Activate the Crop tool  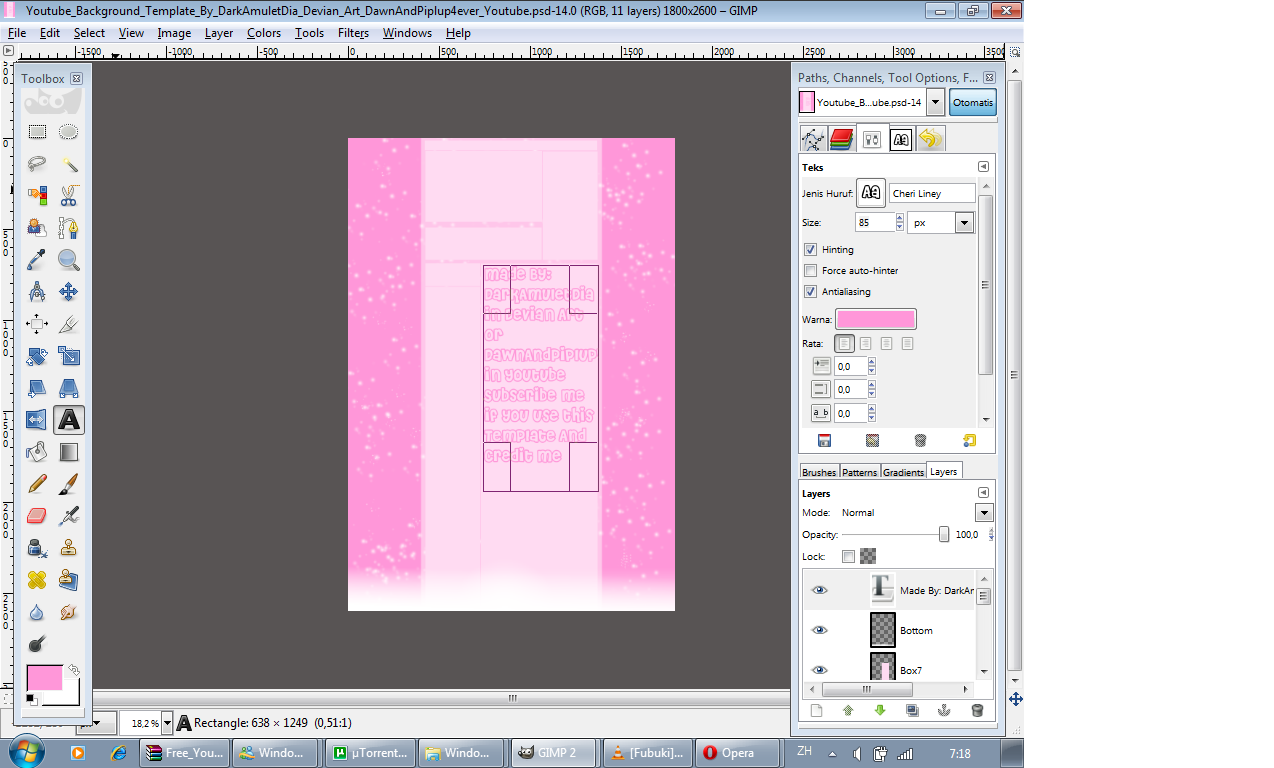(x=69, y=324)
